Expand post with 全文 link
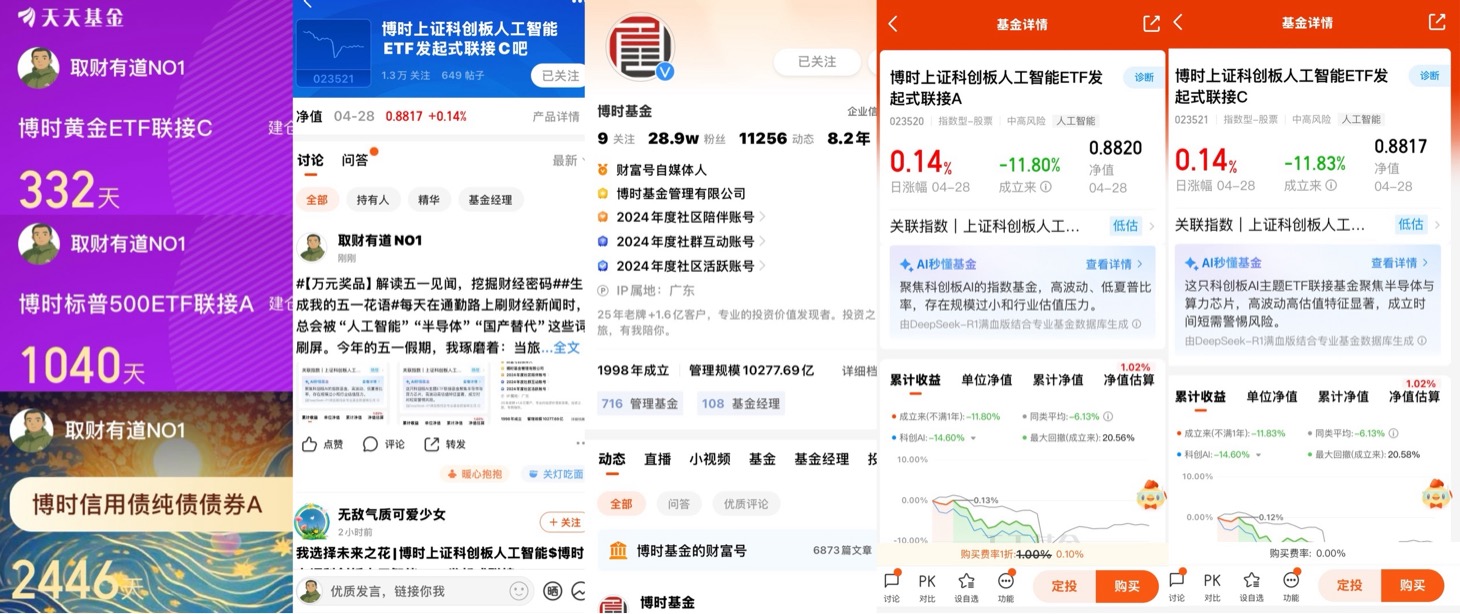1460x614 pixels. point(566,348)
